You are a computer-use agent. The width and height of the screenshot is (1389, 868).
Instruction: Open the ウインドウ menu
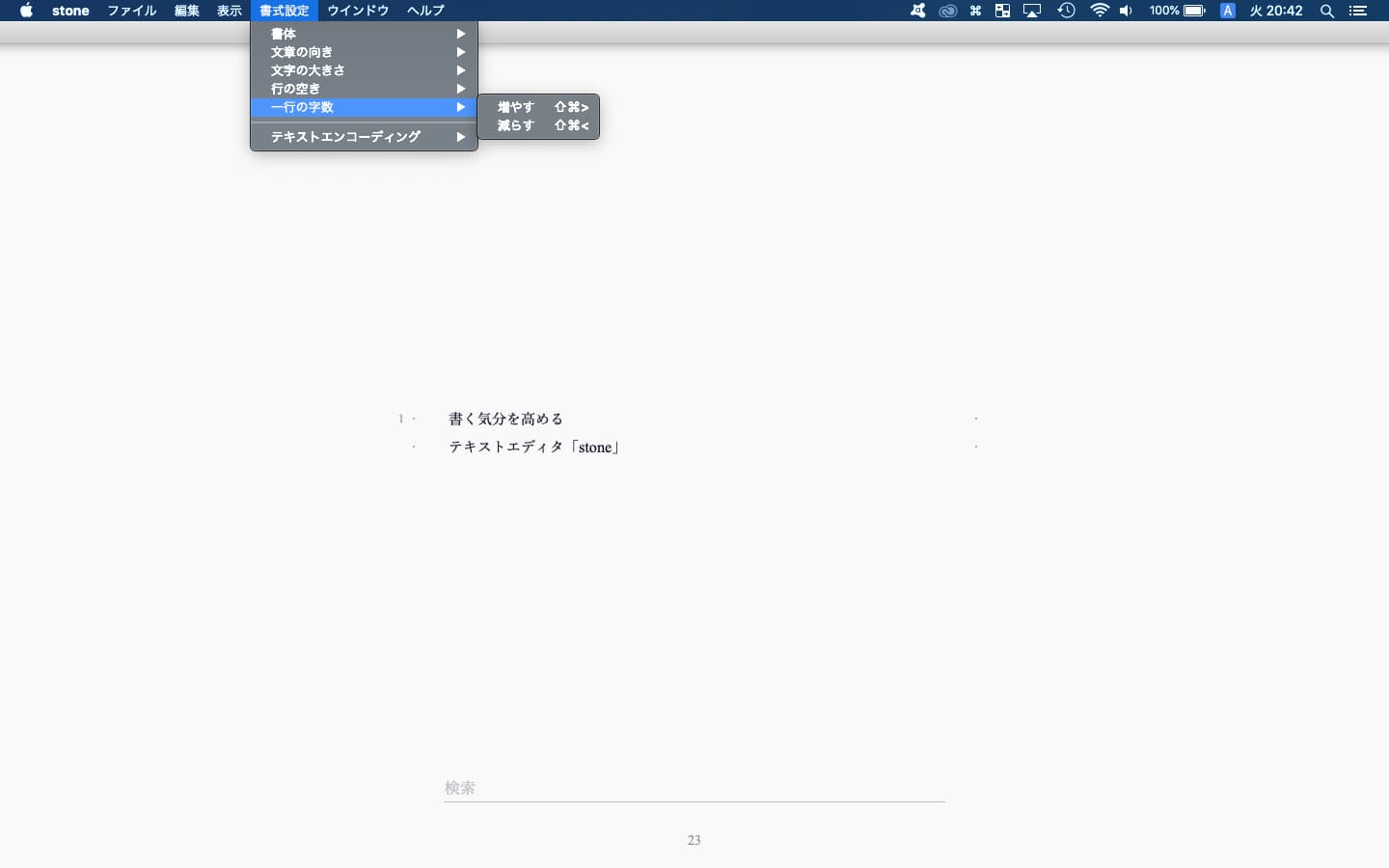(x=358, y=11)
